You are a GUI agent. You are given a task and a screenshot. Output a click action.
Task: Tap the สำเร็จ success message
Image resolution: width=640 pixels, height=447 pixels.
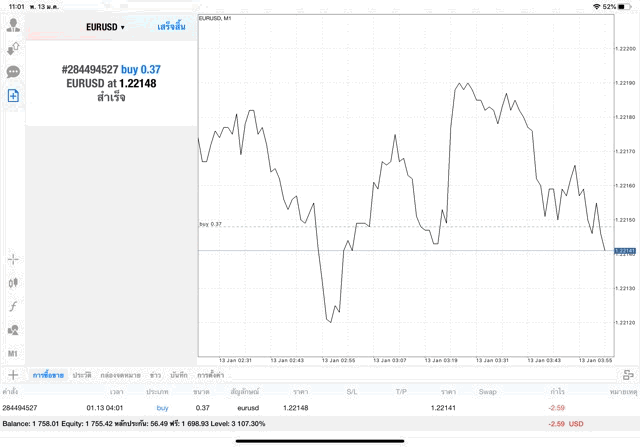(x=111, y=97)
